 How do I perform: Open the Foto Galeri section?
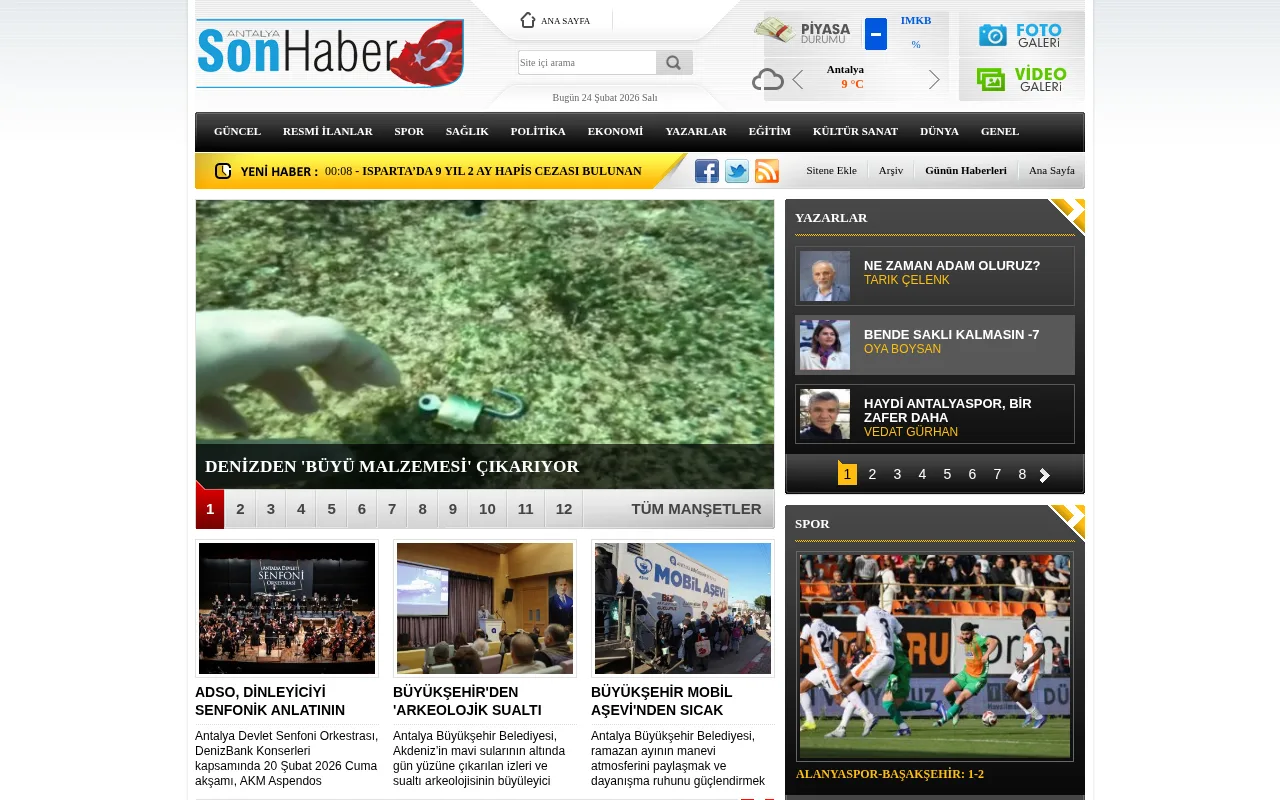1022,33
